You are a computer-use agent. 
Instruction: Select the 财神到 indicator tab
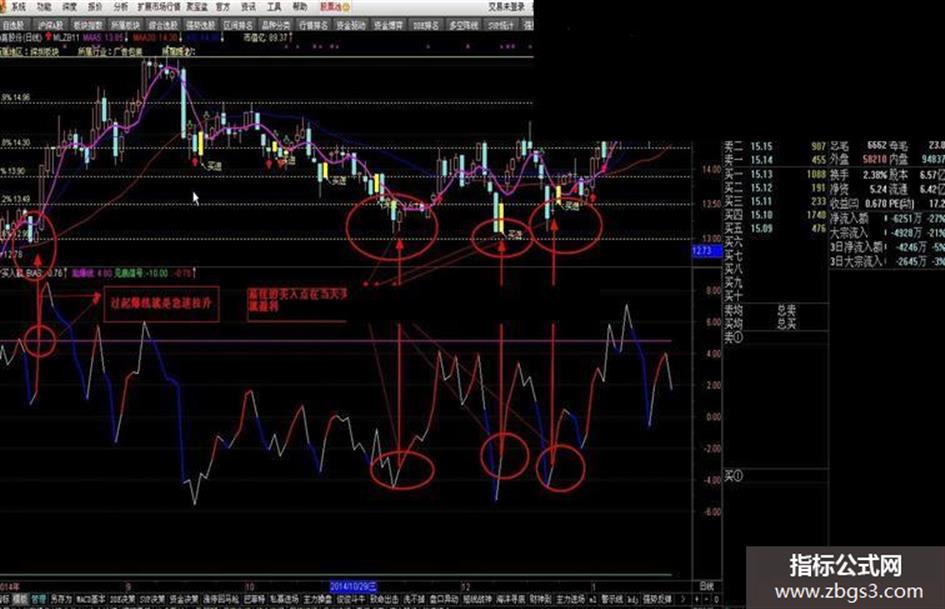(x=540, y=599)
